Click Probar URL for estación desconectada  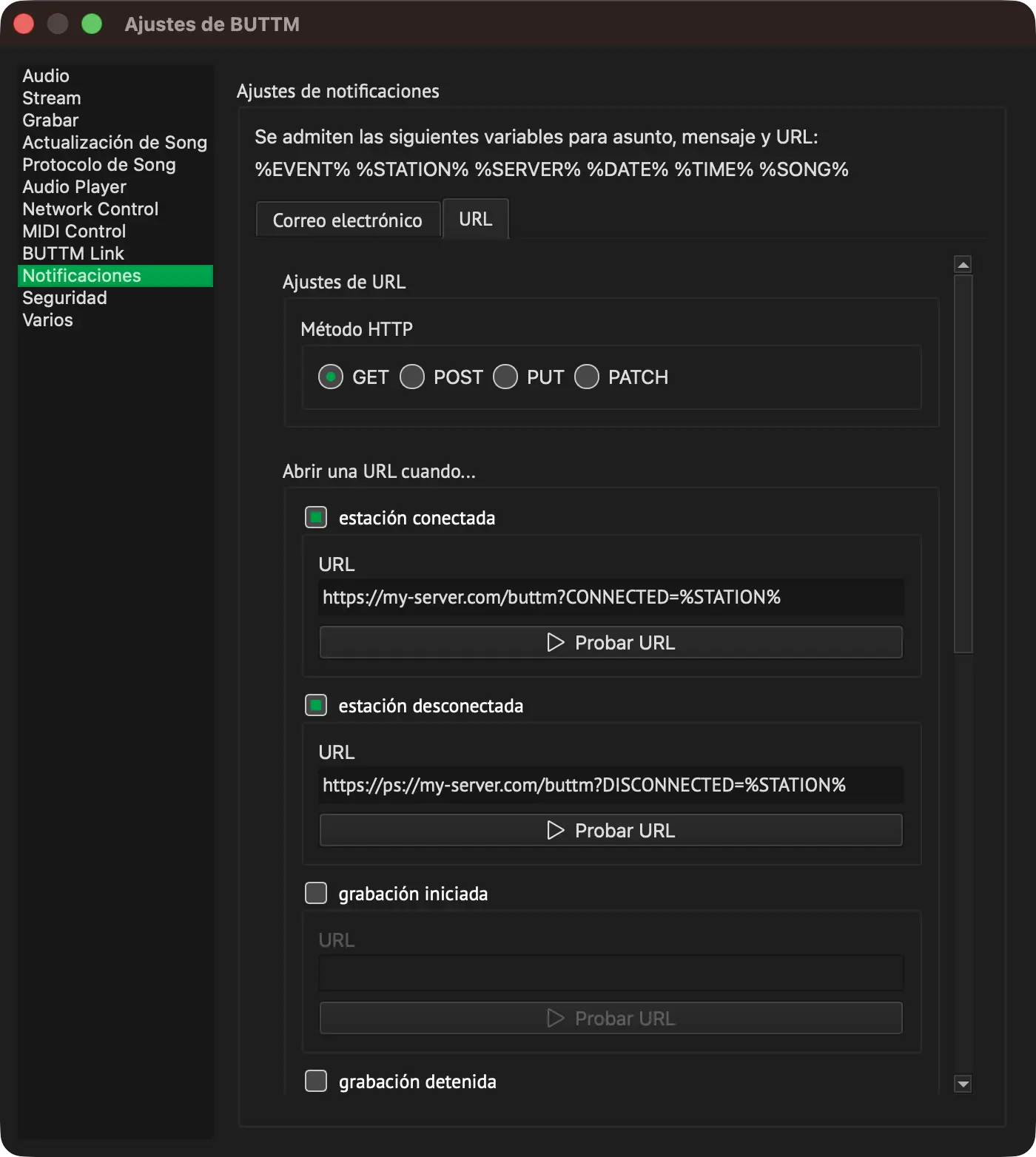[611, 830]
